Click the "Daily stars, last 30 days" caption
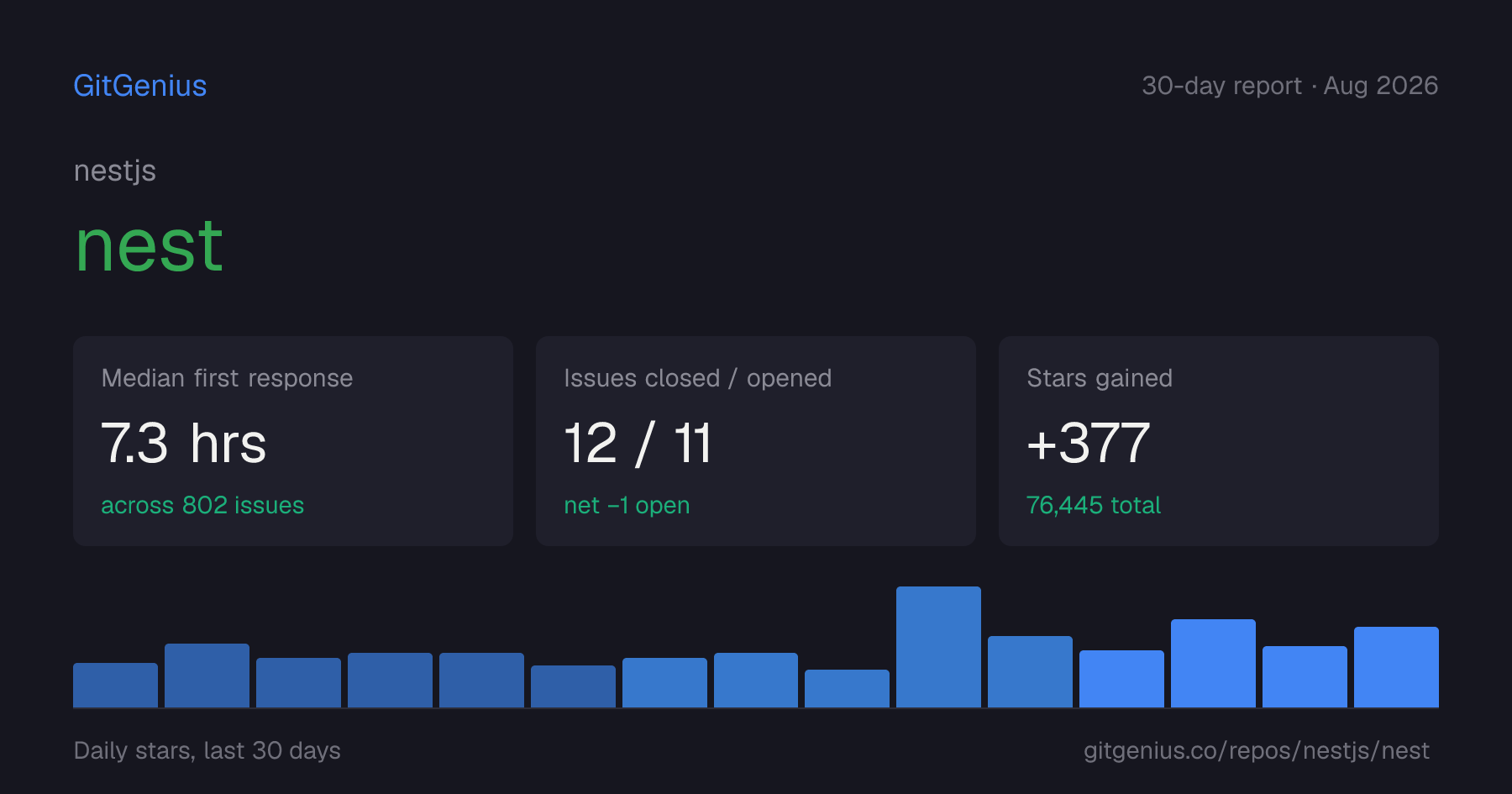1512x794 pixels. click(207, 750)
